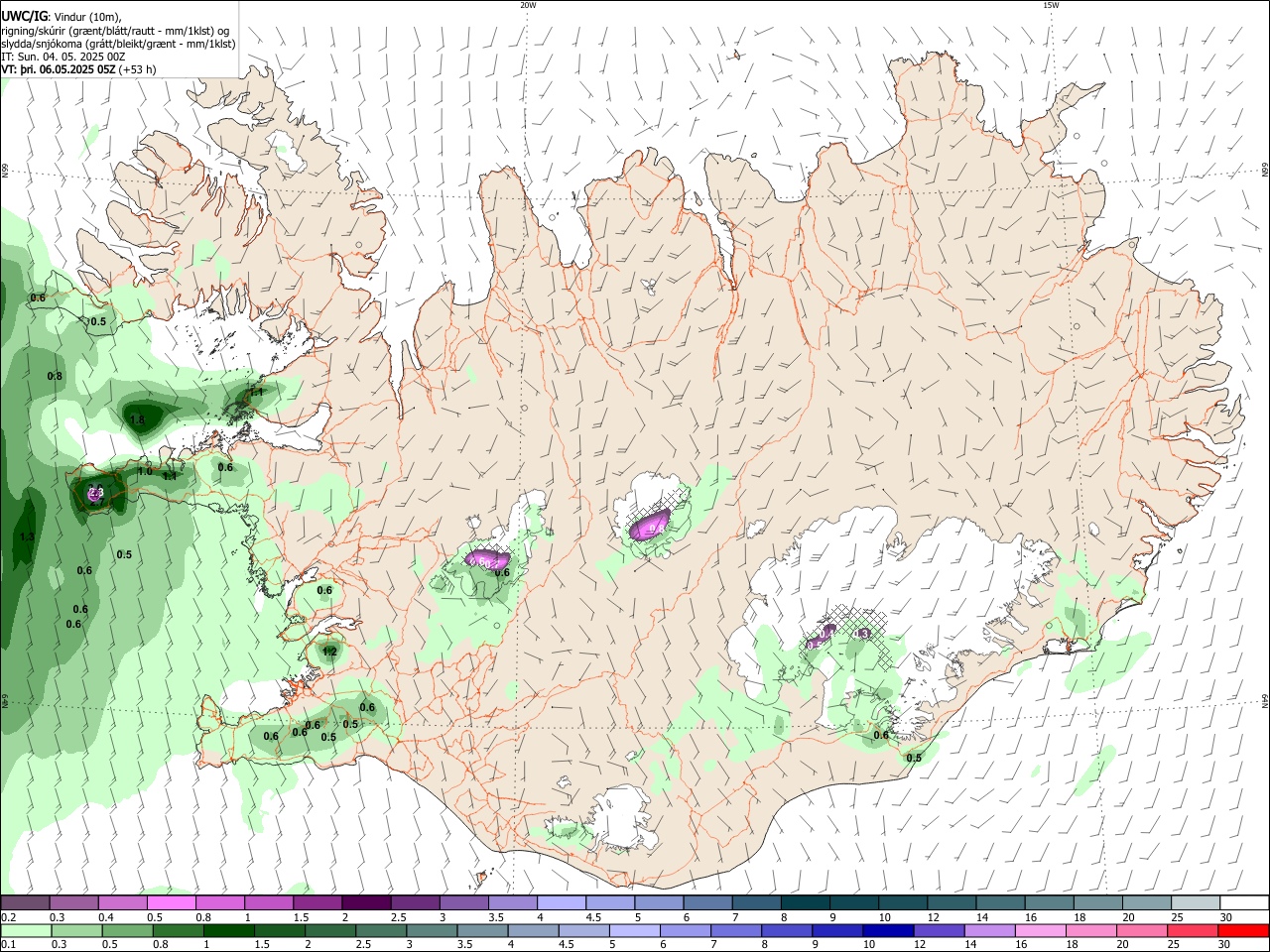The width and height of the screenshot is (1270, 952).
Task: Select lower legend swatch between 2 and 2.5
Action: click(329, 931)
